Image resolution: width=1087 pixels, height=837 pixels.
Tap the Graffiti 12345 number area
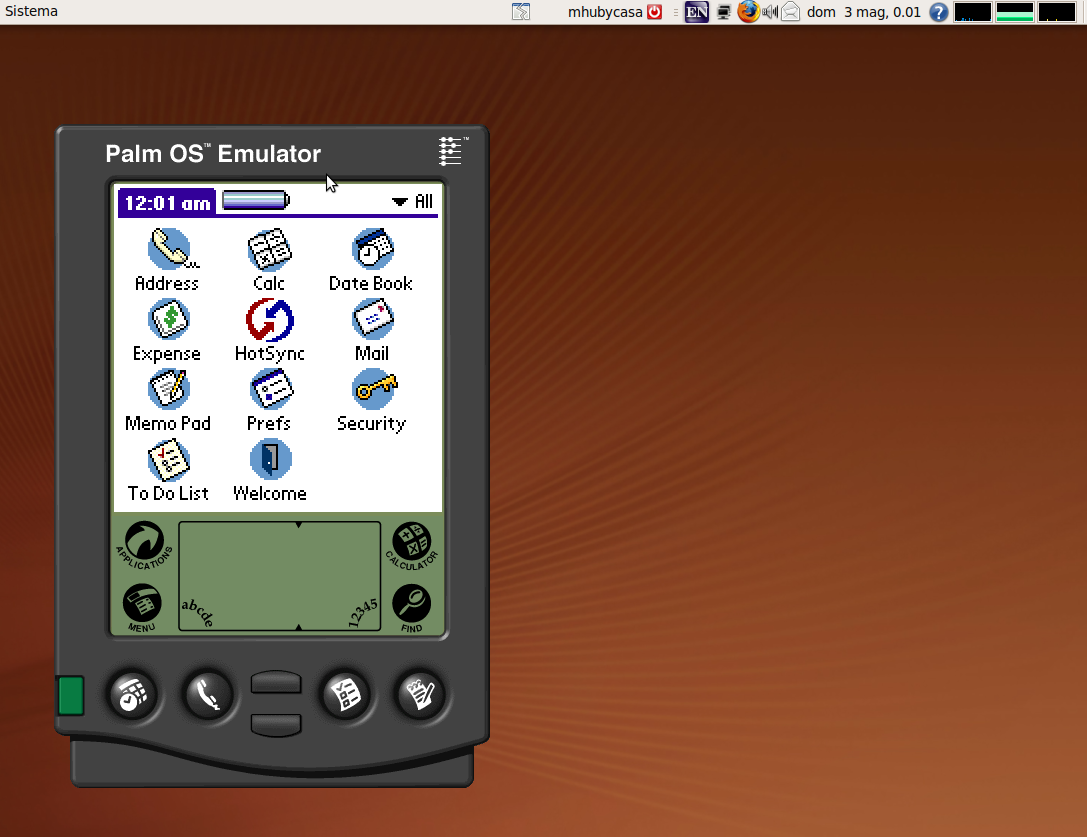340,576
